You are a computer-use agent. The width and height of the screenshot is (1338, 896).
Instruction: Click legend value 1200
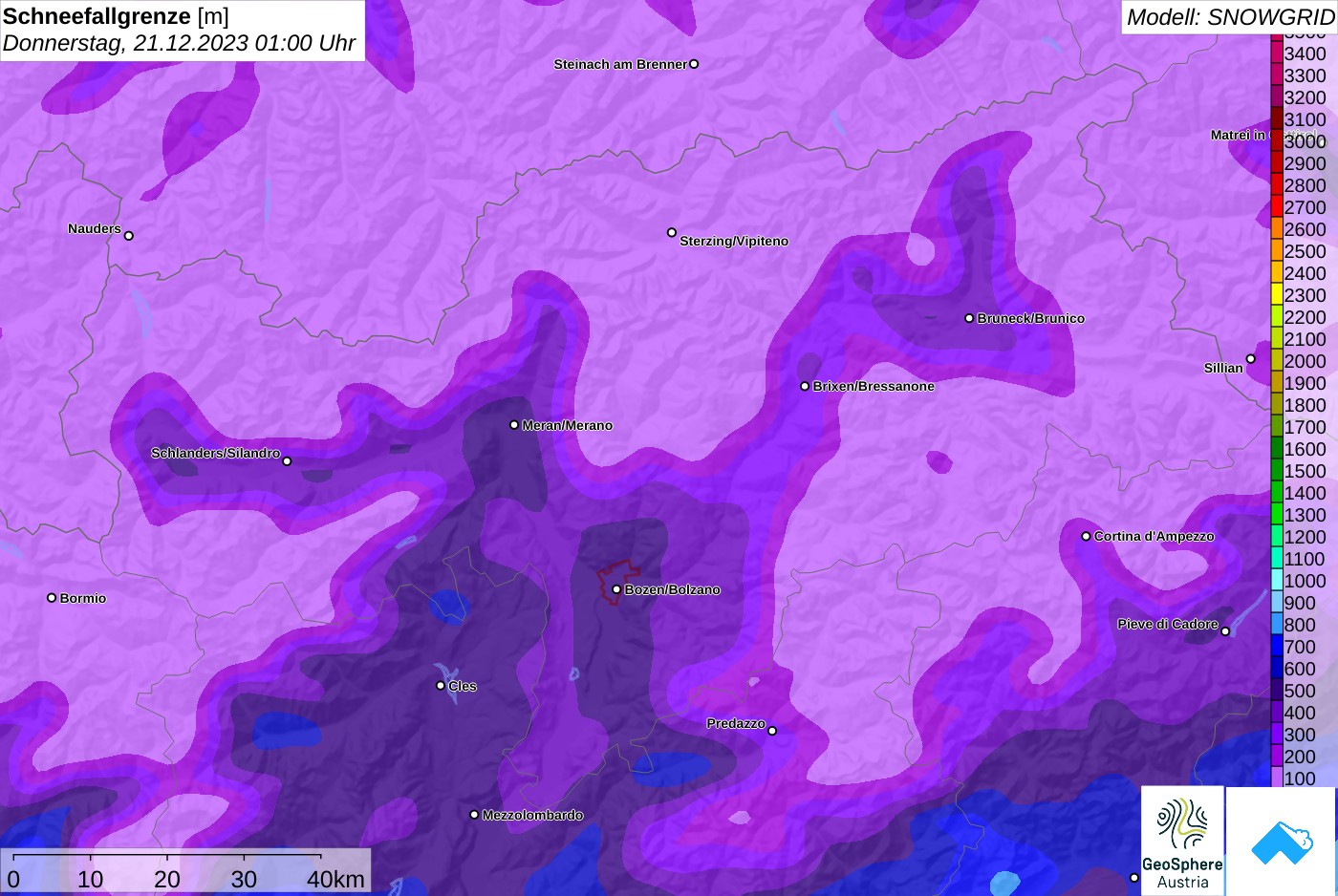[x=1305, y=537]
